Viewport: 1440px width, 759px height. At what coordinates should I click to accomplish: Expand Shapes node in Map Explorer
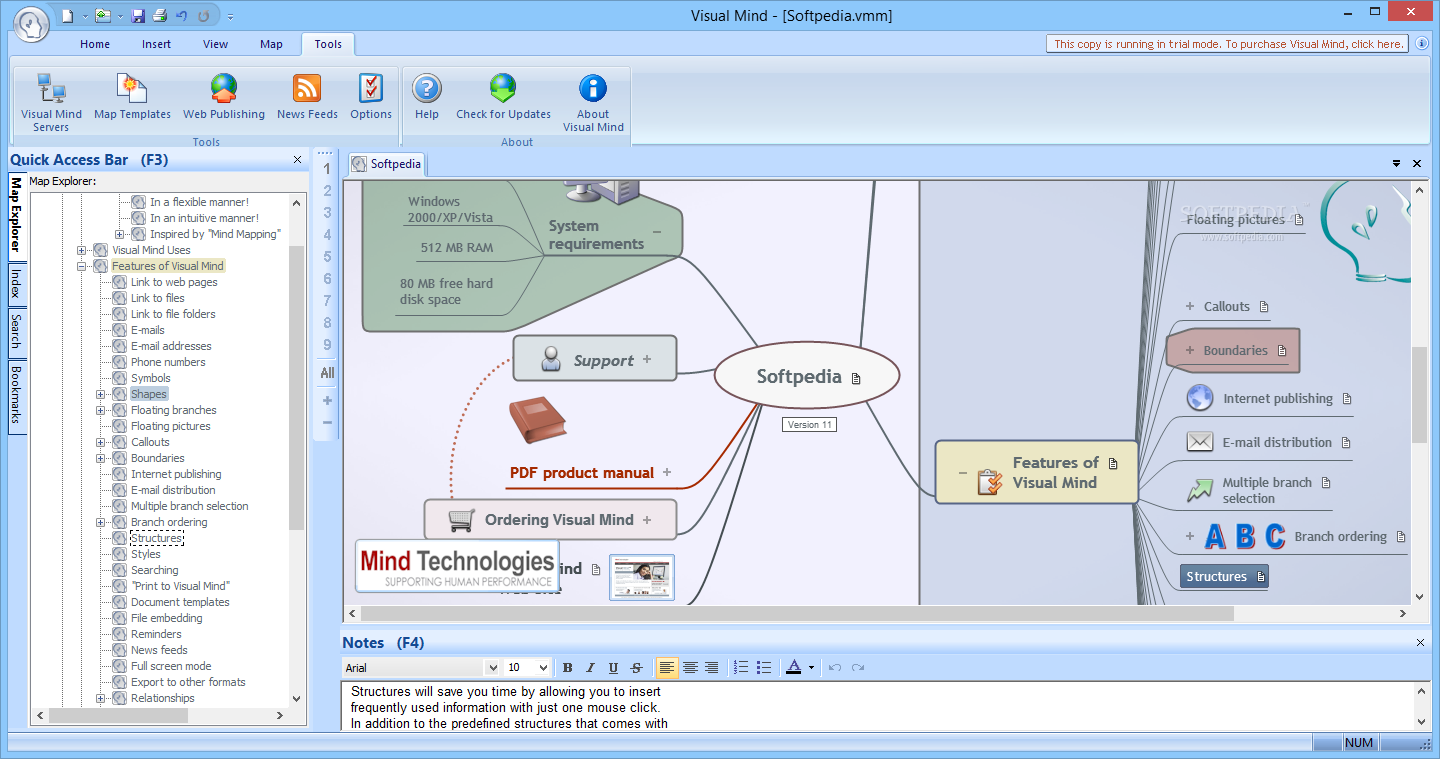click(x=101, y=394)
